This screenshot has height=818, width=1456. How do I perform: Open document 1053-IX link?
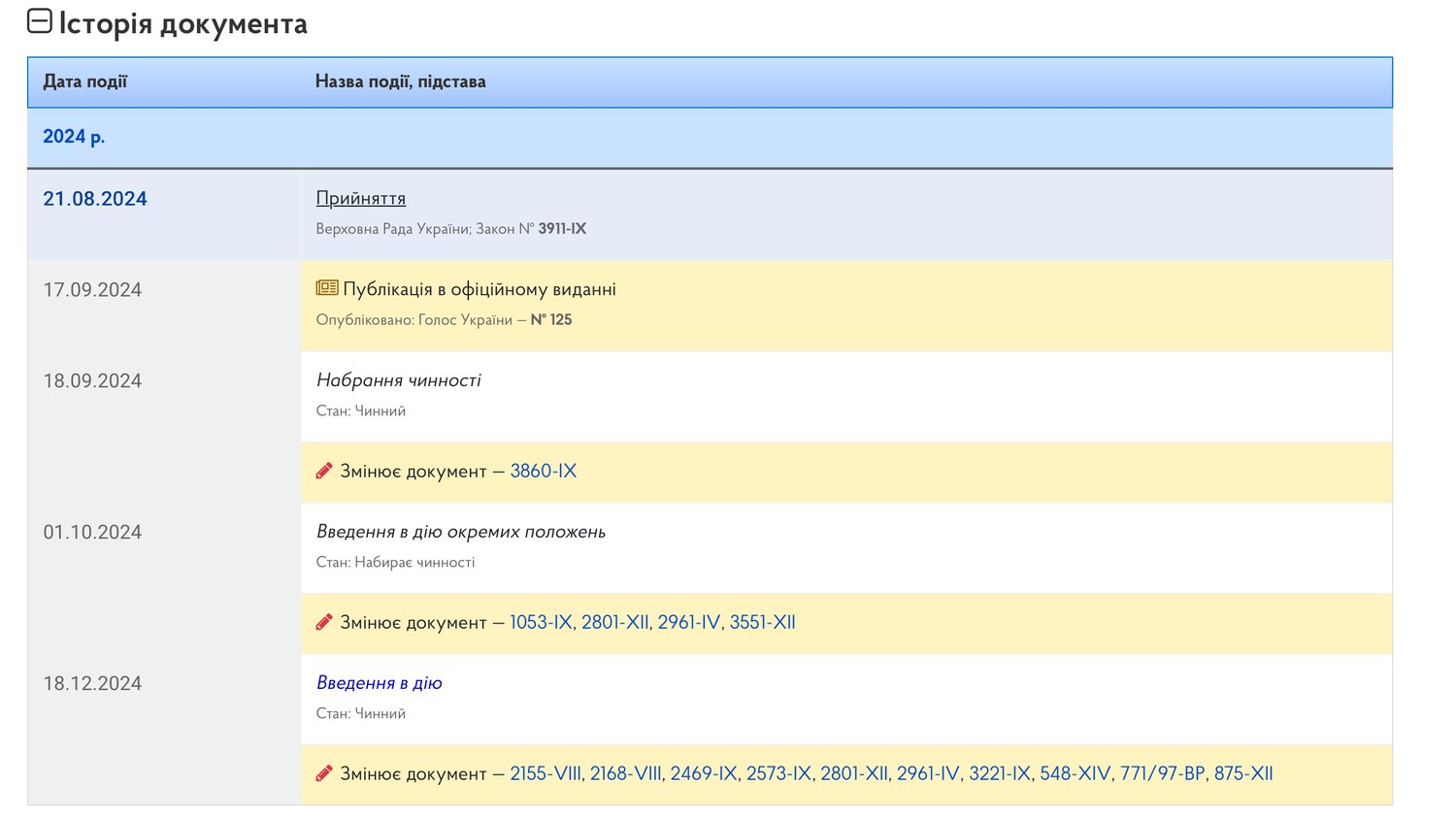pyautogui.click(x=541, y=622)
